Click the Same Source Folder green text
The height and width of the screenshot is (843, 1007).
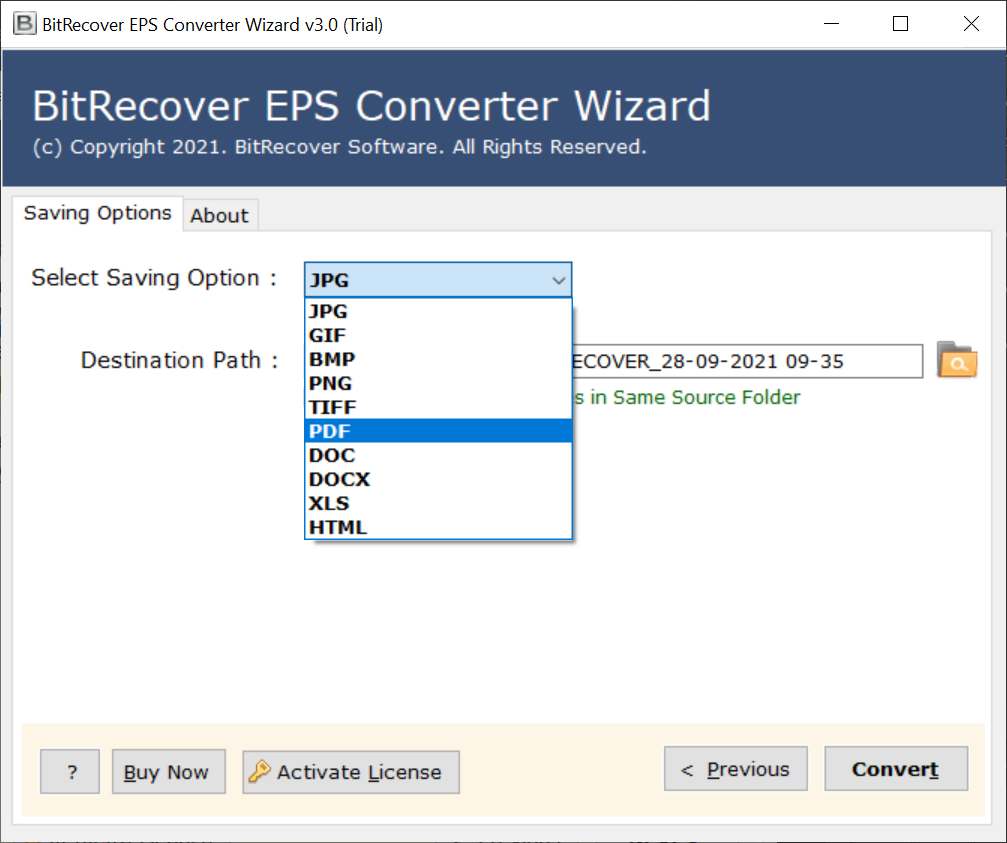point(687,397)
